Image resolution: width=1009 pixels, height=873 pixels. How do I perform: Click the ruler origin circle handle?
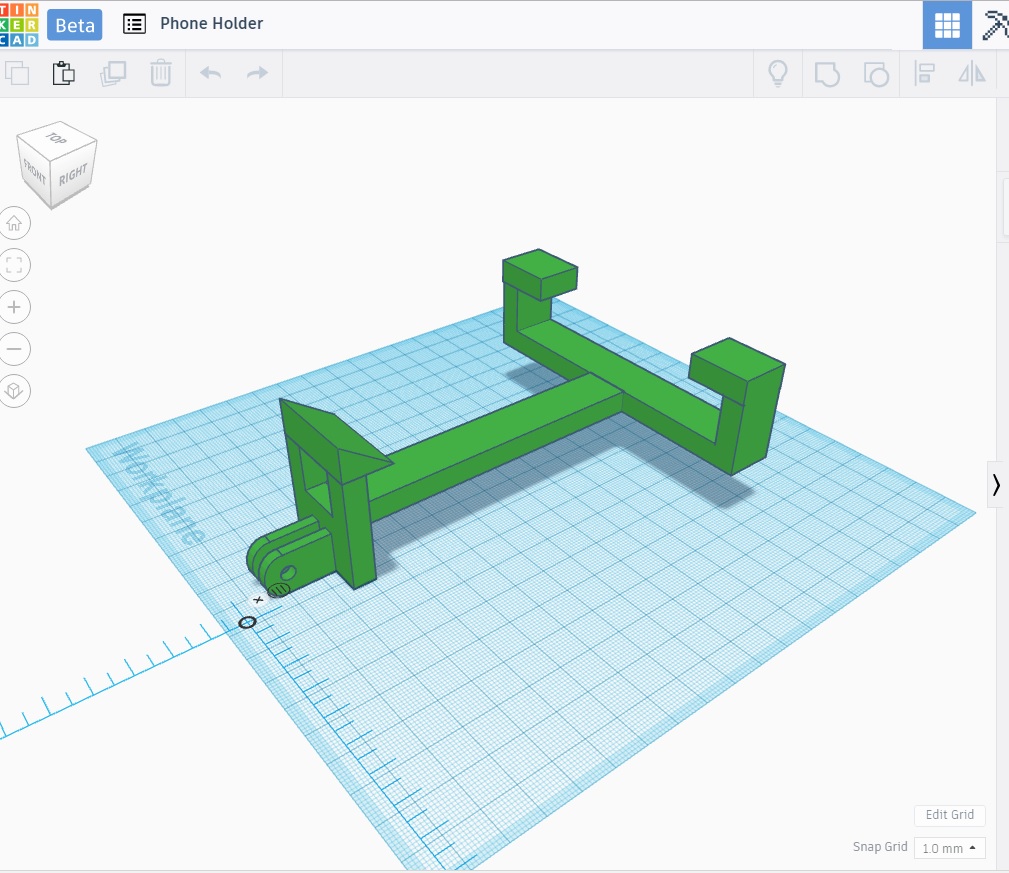pos(247,622)
